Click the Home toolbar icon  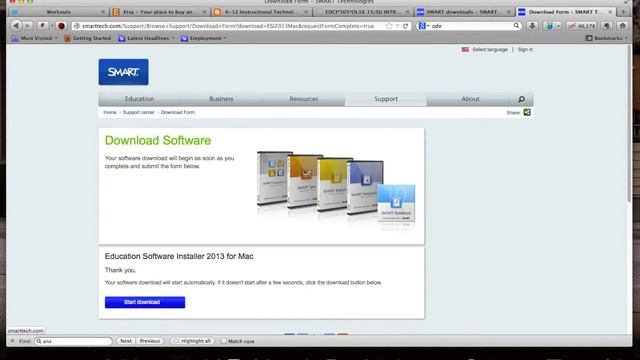tap(622, 26)
